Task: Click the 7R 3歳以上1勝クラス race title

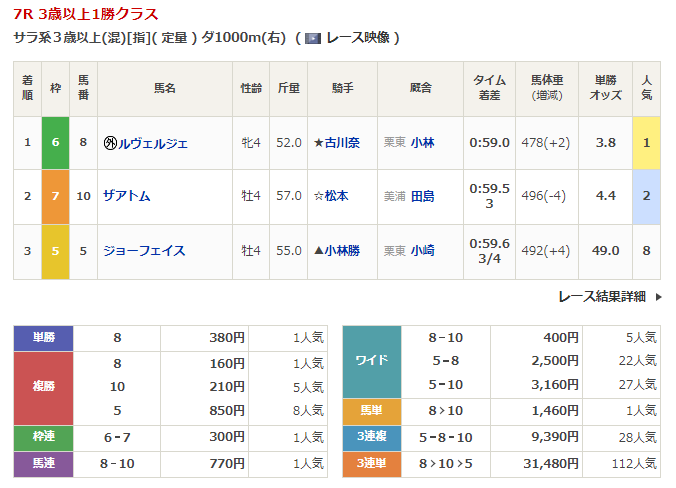Action: (85, 15)
